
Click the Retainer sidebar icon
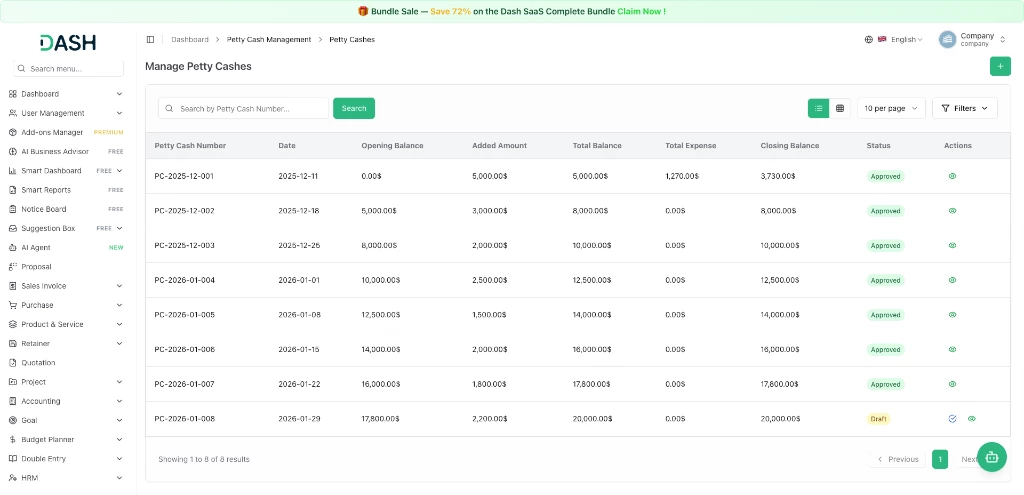pyautogui.click(x=12, y=343)
